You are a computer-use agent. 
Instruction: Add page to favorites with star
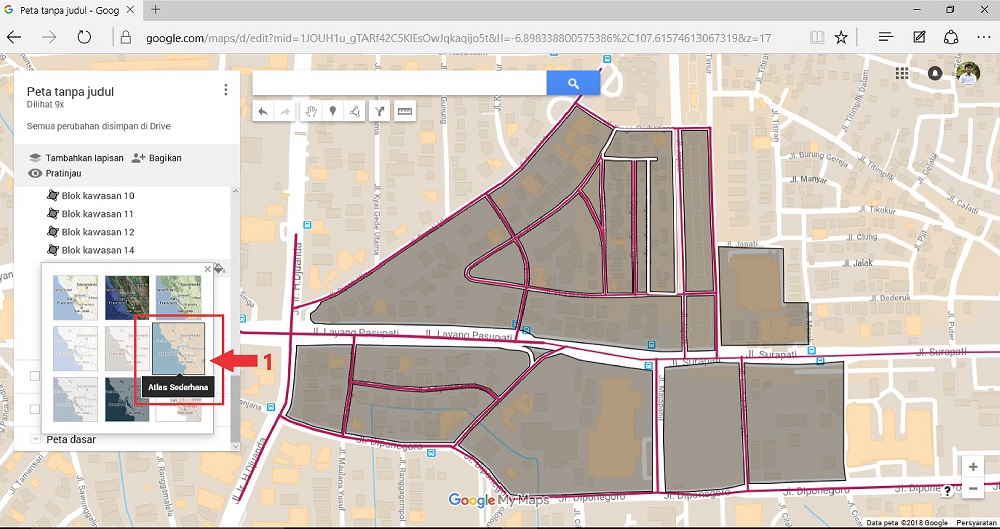coord(841,38)
